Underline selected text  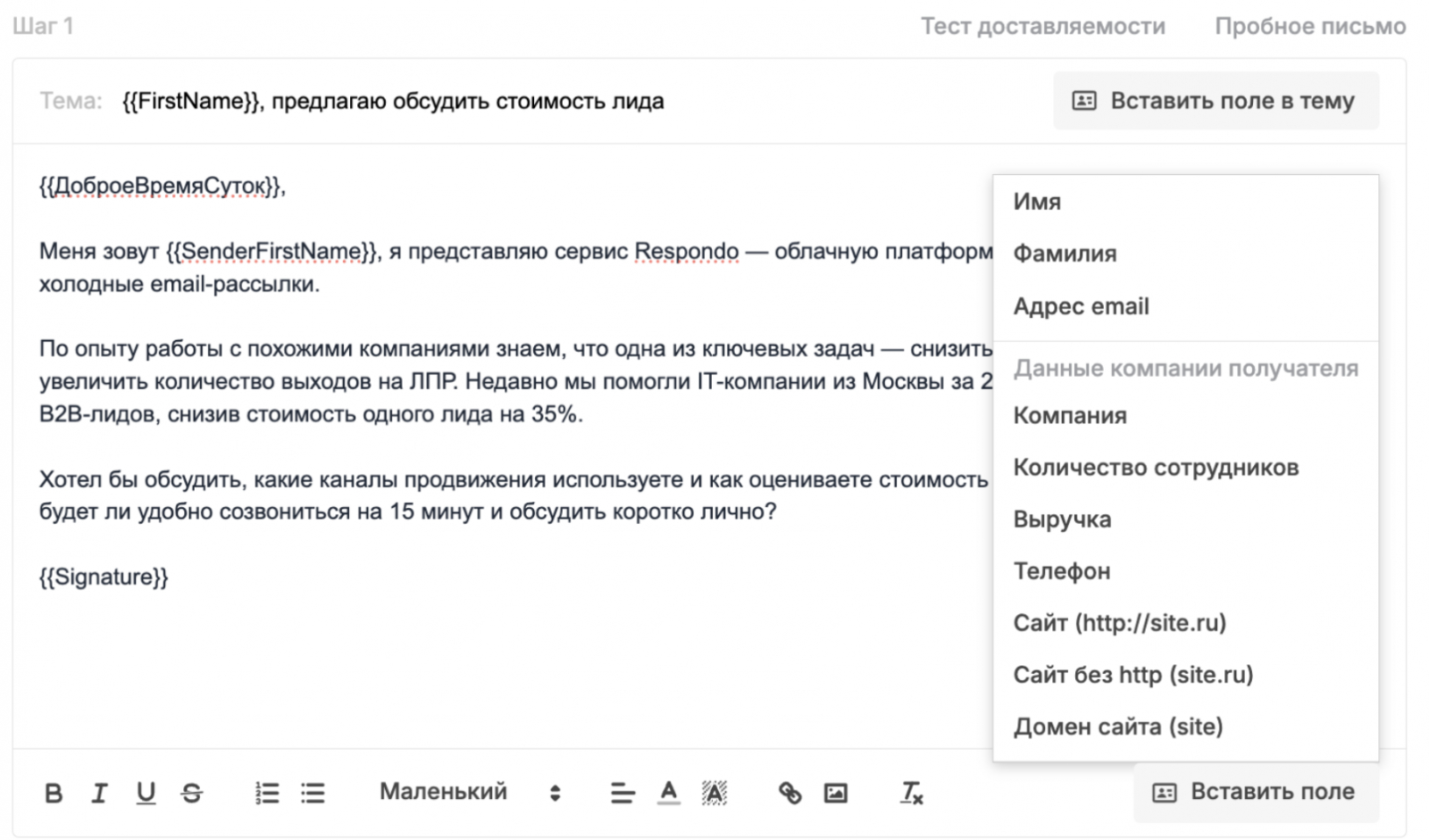point(146,792)
